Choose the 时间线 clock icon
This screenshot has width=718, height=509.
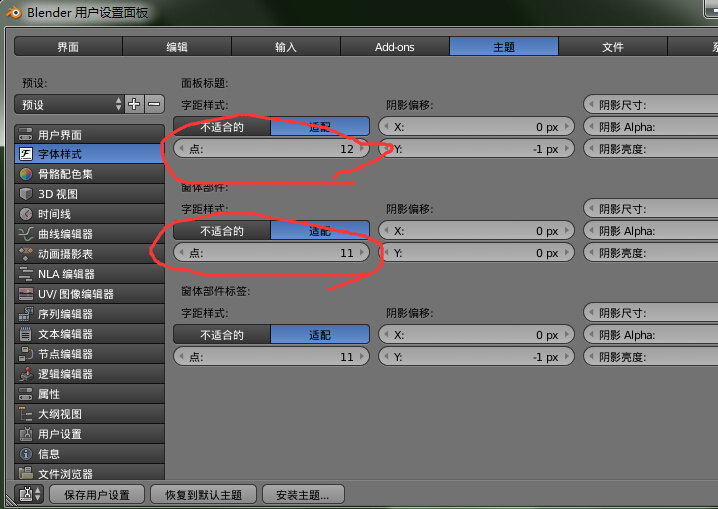[26, 214]
